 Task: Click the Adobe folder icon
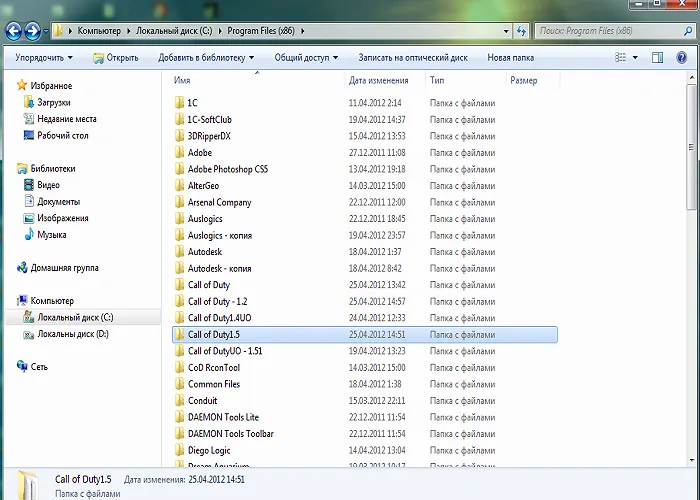[x=179, y=152]
